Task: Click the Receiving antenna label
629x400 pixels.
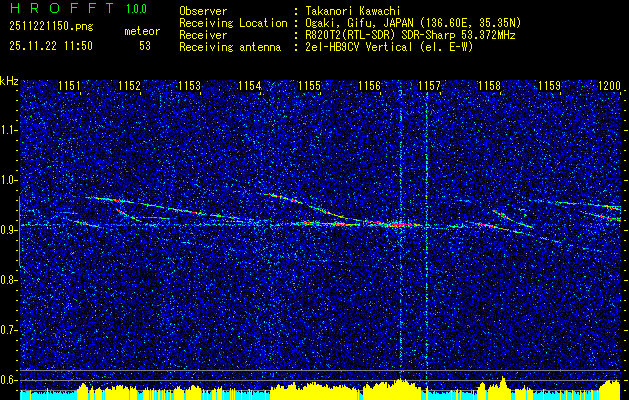Action: 230,47
